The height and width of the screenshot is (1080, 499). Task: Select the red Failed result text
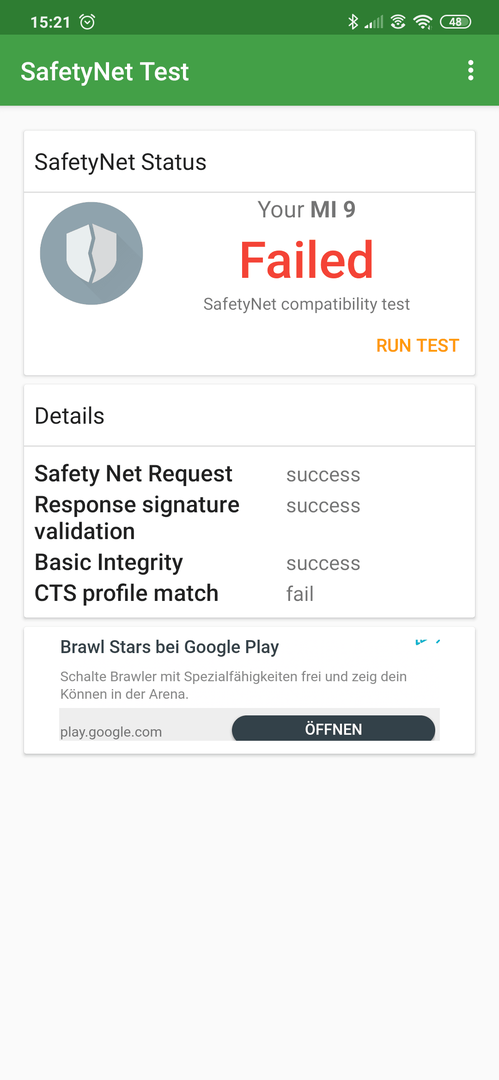[x=307, y=259]
